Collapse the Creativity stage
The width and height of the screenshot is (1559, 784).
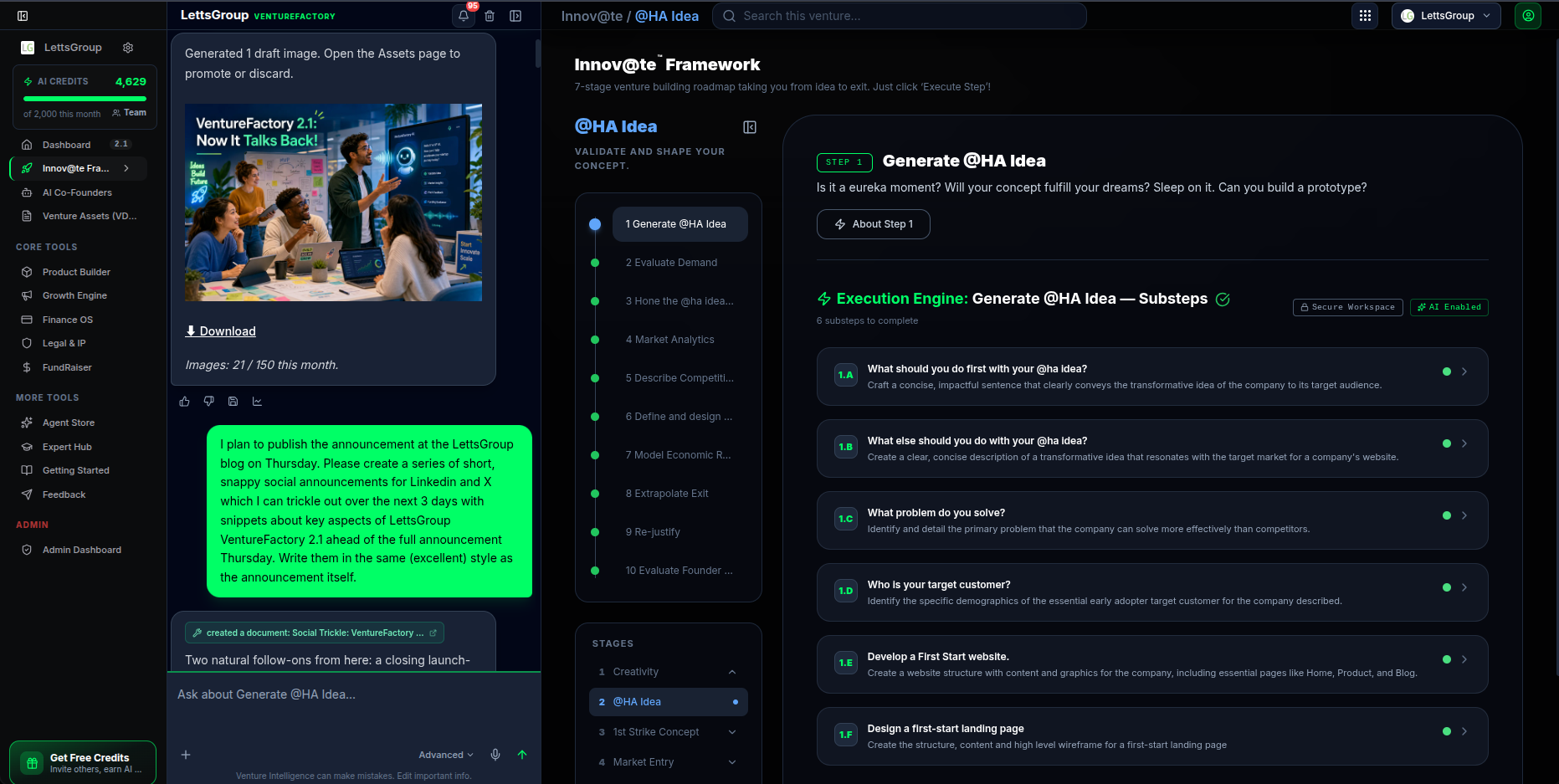click(732, 672)
